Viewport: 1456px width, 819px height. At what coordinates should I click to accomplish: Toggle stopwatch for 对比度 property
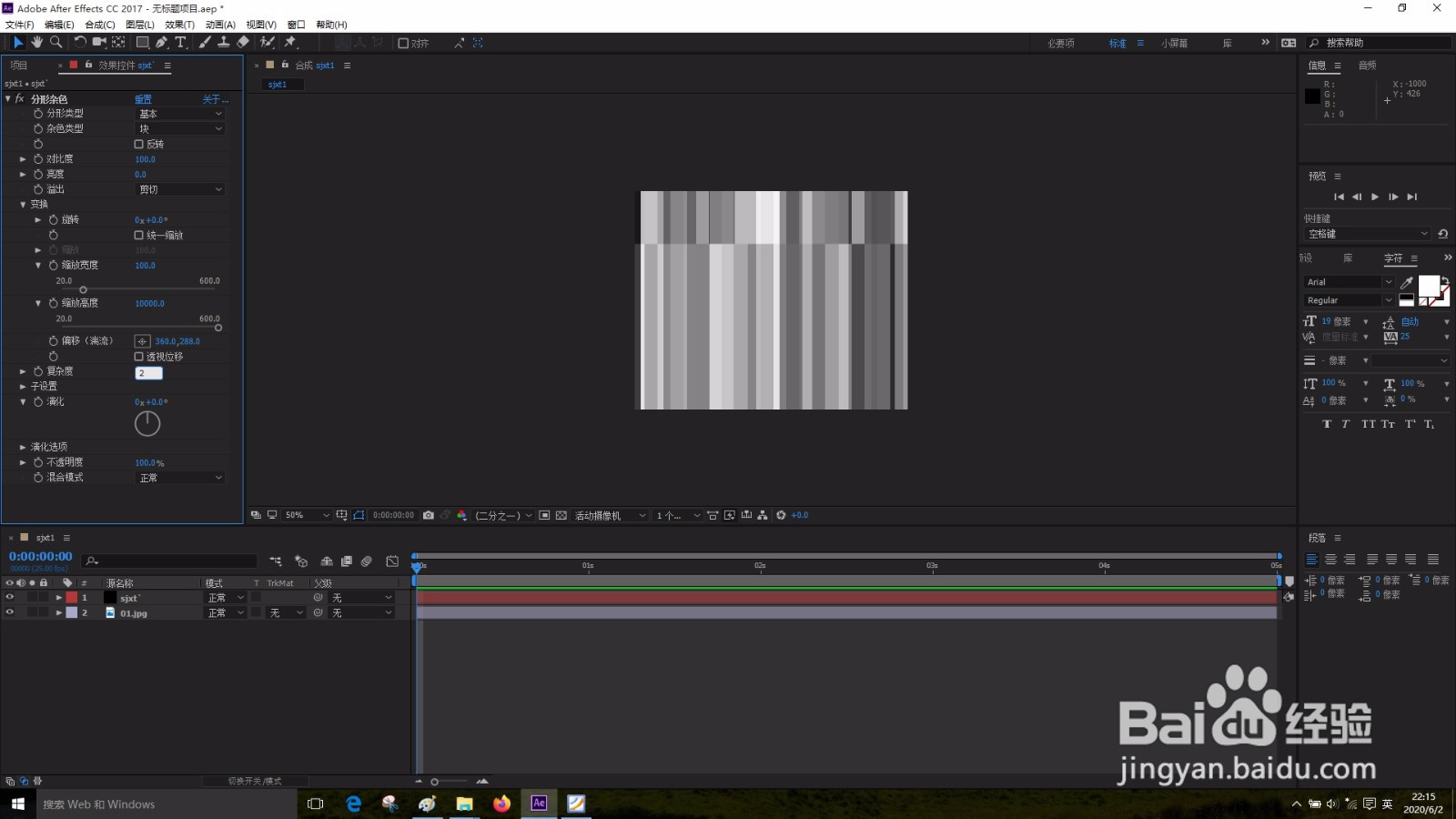(x=38, y=159)
